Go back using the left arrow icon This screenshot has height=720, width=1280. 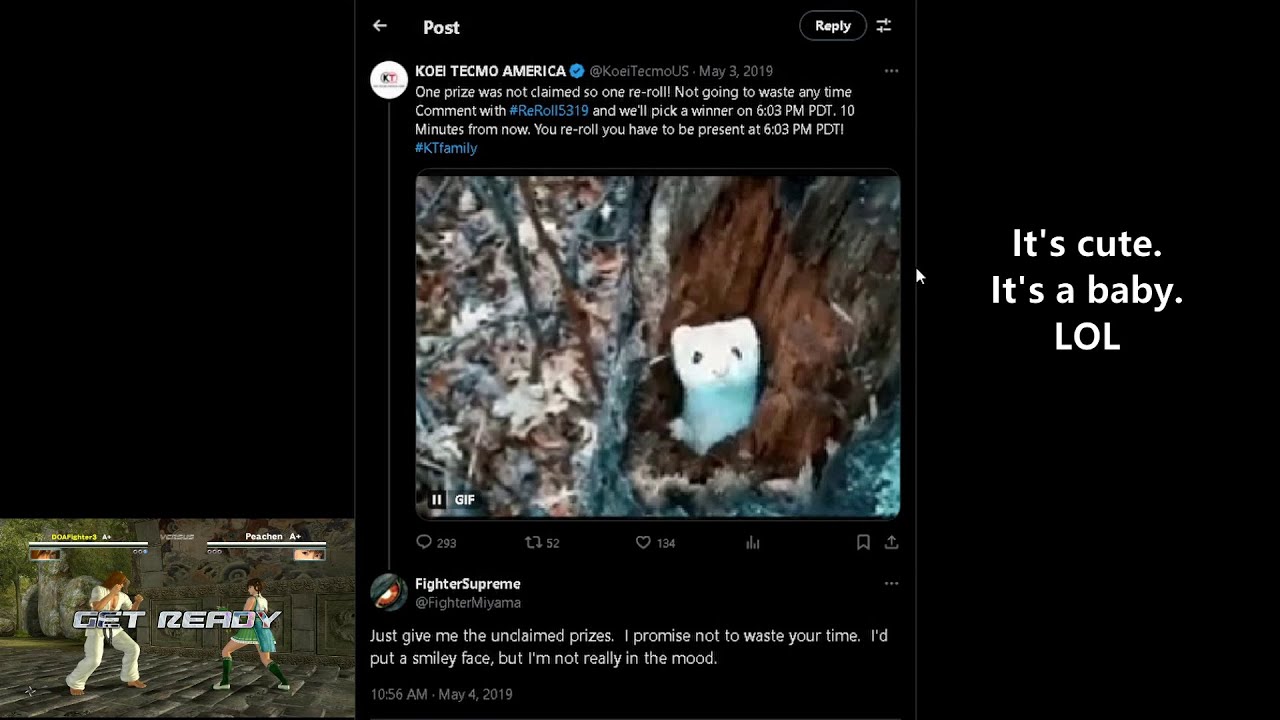coord(380,26)
